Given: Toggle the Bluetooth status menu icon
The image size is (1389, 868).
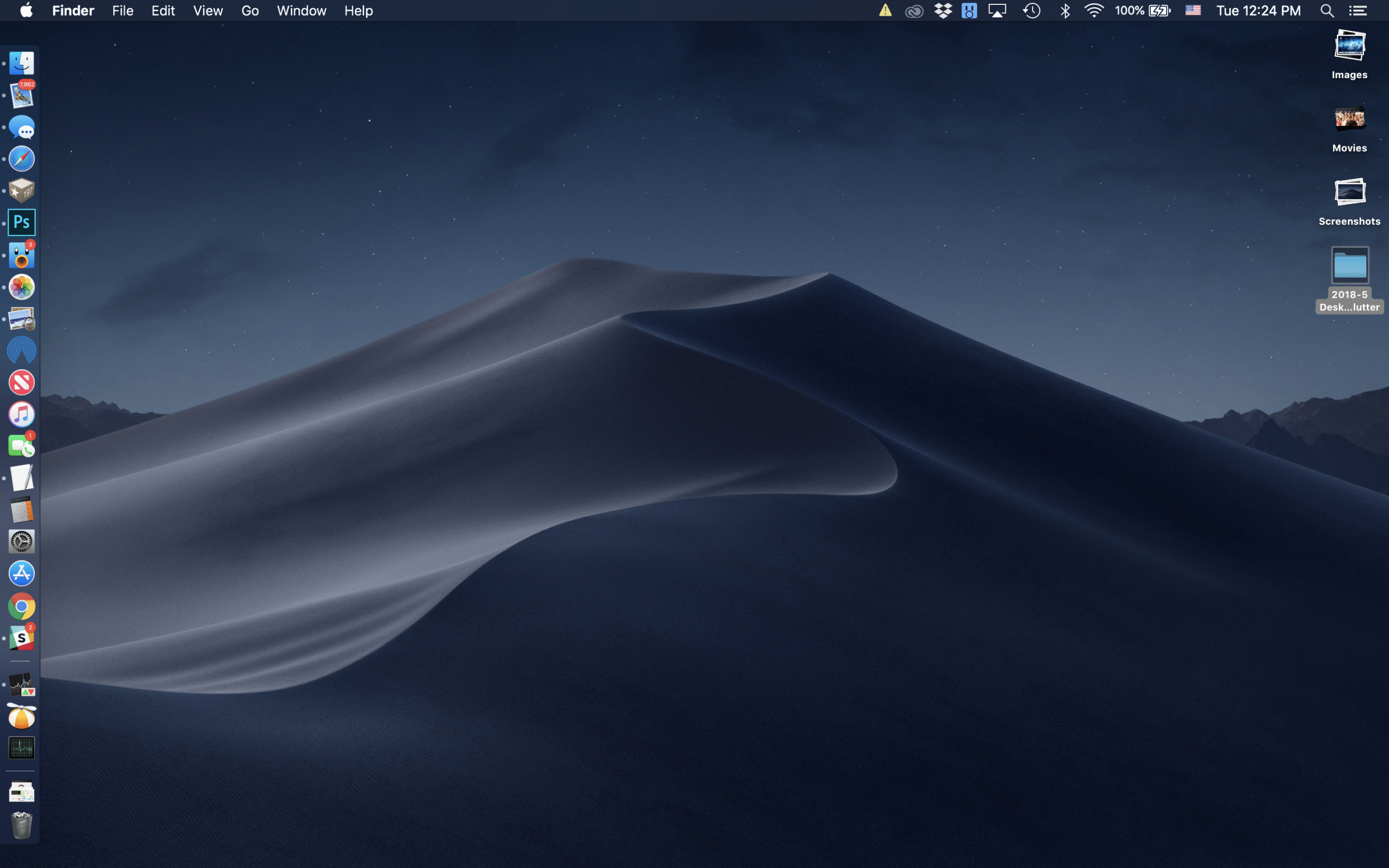Looking at the screenshot, I should click(1065, 10).
